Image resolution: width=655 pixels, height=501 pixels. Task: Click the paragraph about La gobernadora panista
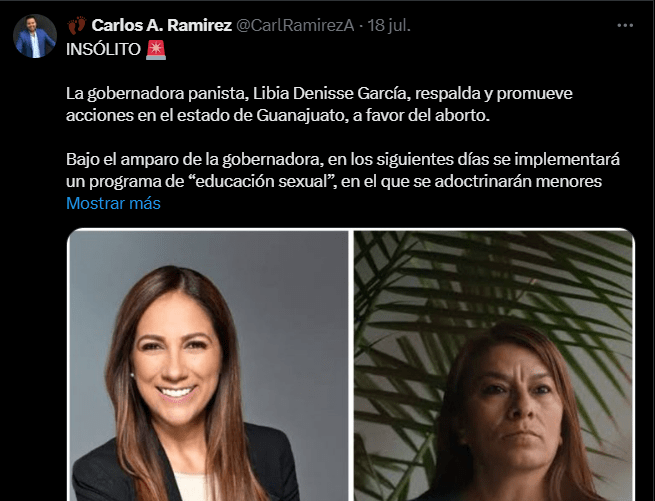tap(319, 104)
